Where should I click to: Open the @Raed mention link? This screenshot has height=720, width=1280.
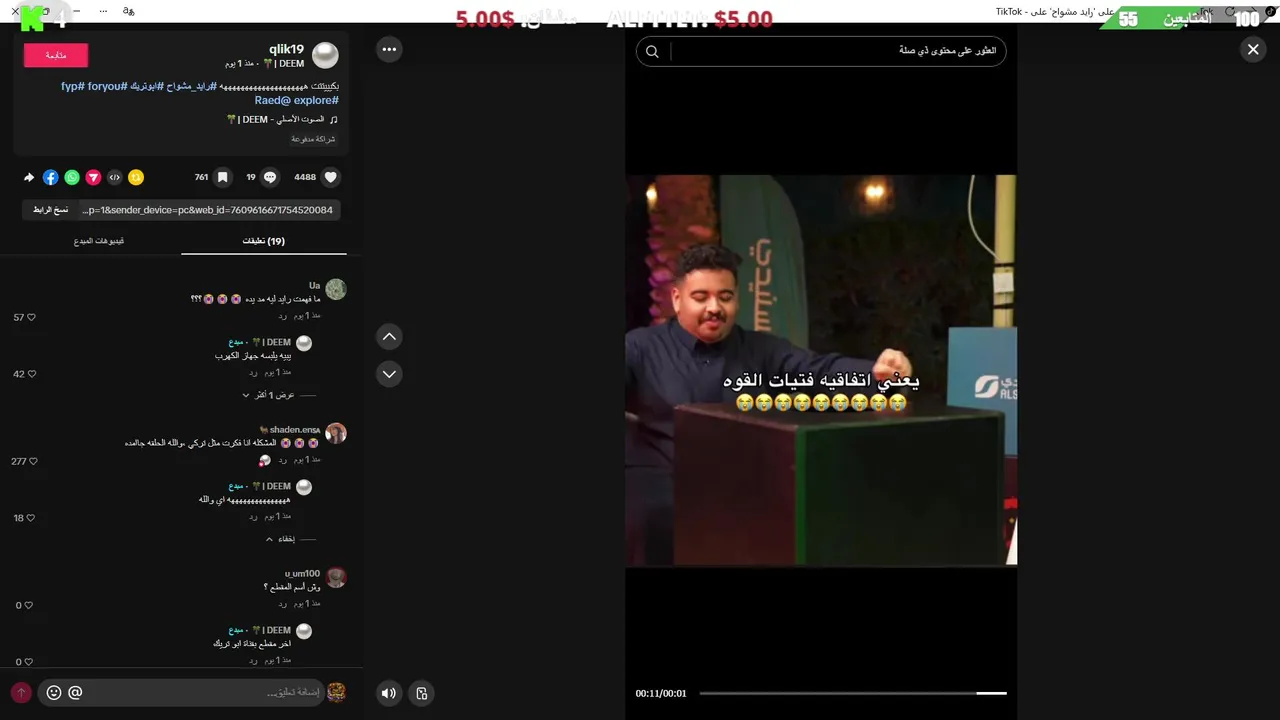click(272, 101)
